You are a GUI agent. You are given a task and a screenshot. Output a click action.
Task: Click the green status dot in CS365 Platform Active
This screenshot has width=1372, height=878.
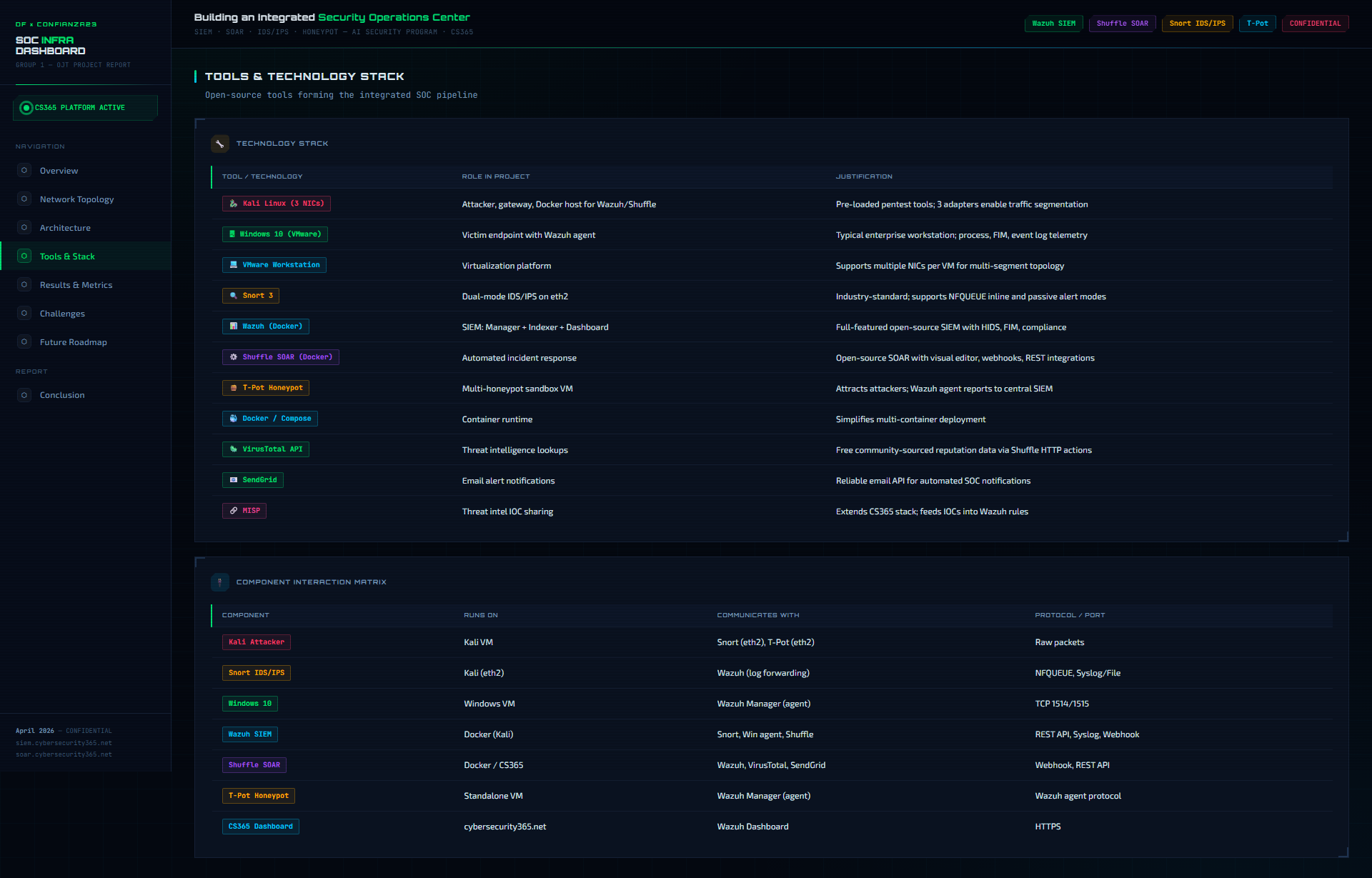tap(26, 108)
